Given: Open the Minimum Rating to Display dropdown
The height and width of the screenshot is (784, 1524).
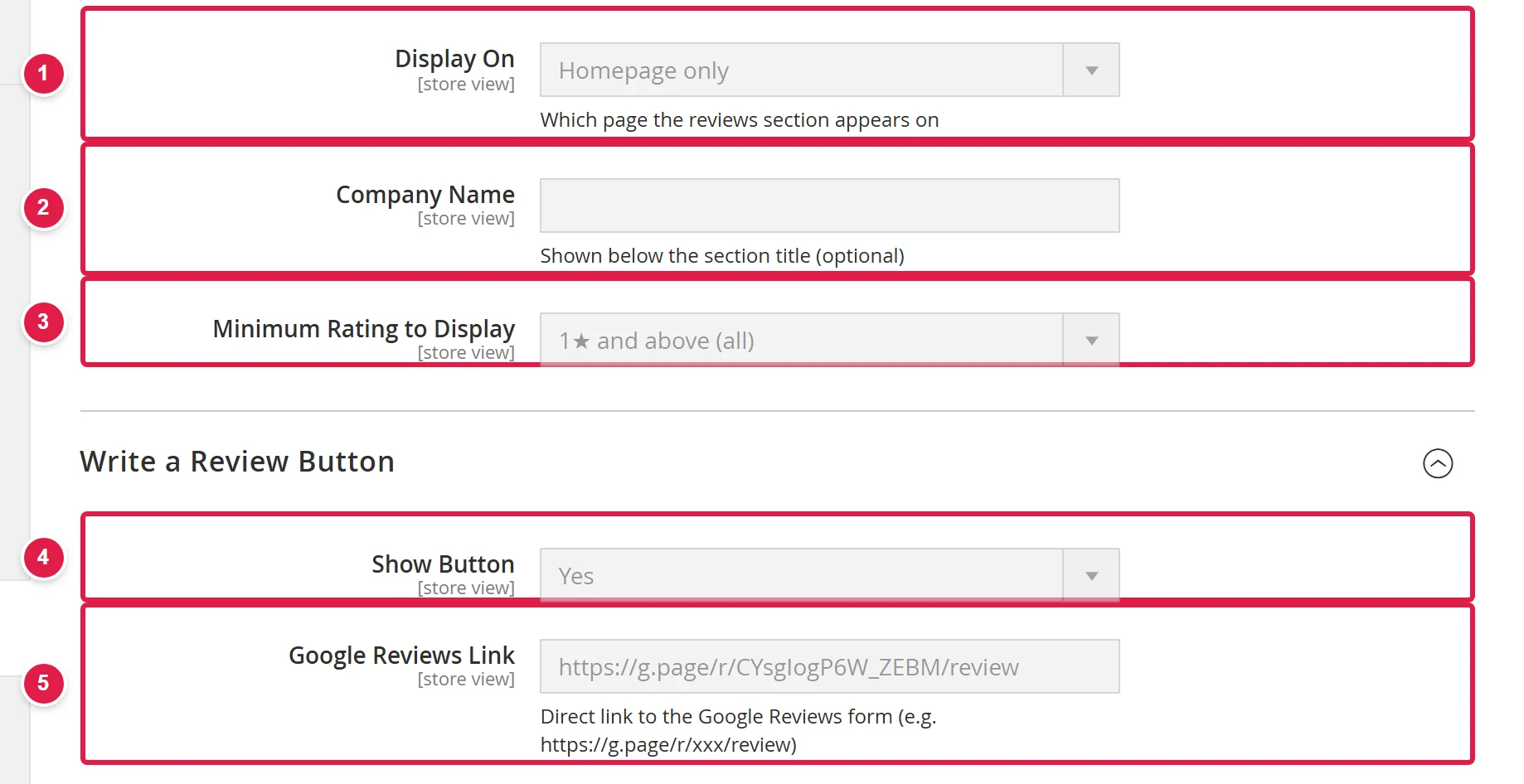Looking at the screenshot, I should [x=829, y=340].
